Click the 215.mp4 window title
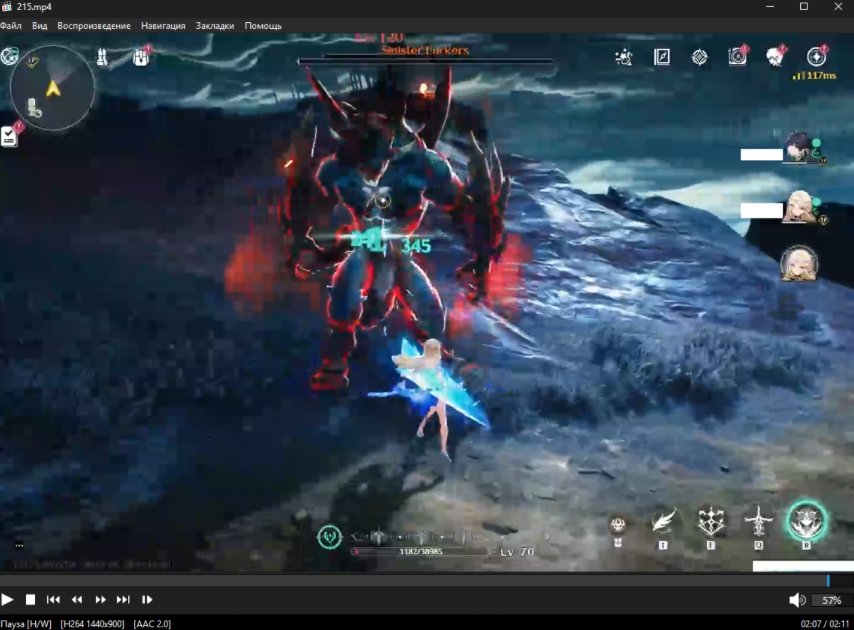 (x=34, y=7)
